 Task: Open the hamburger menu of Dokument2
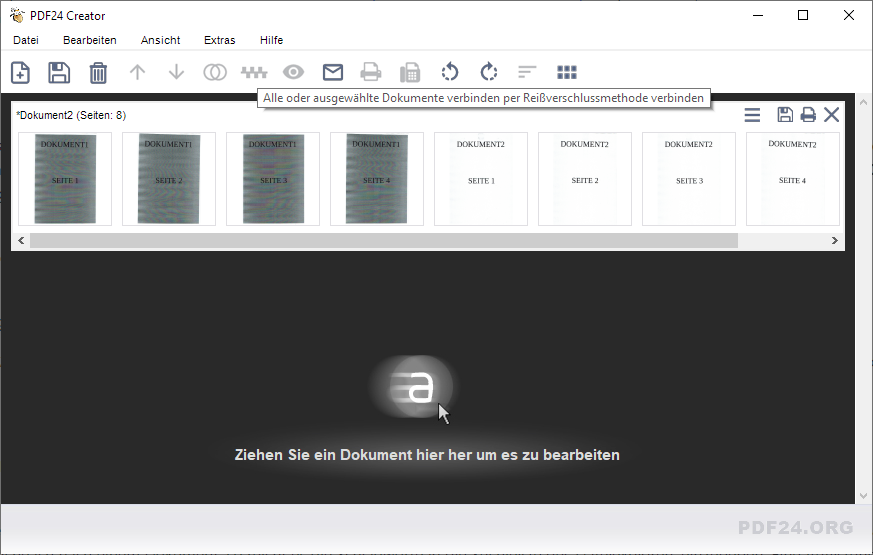(752, 115)
